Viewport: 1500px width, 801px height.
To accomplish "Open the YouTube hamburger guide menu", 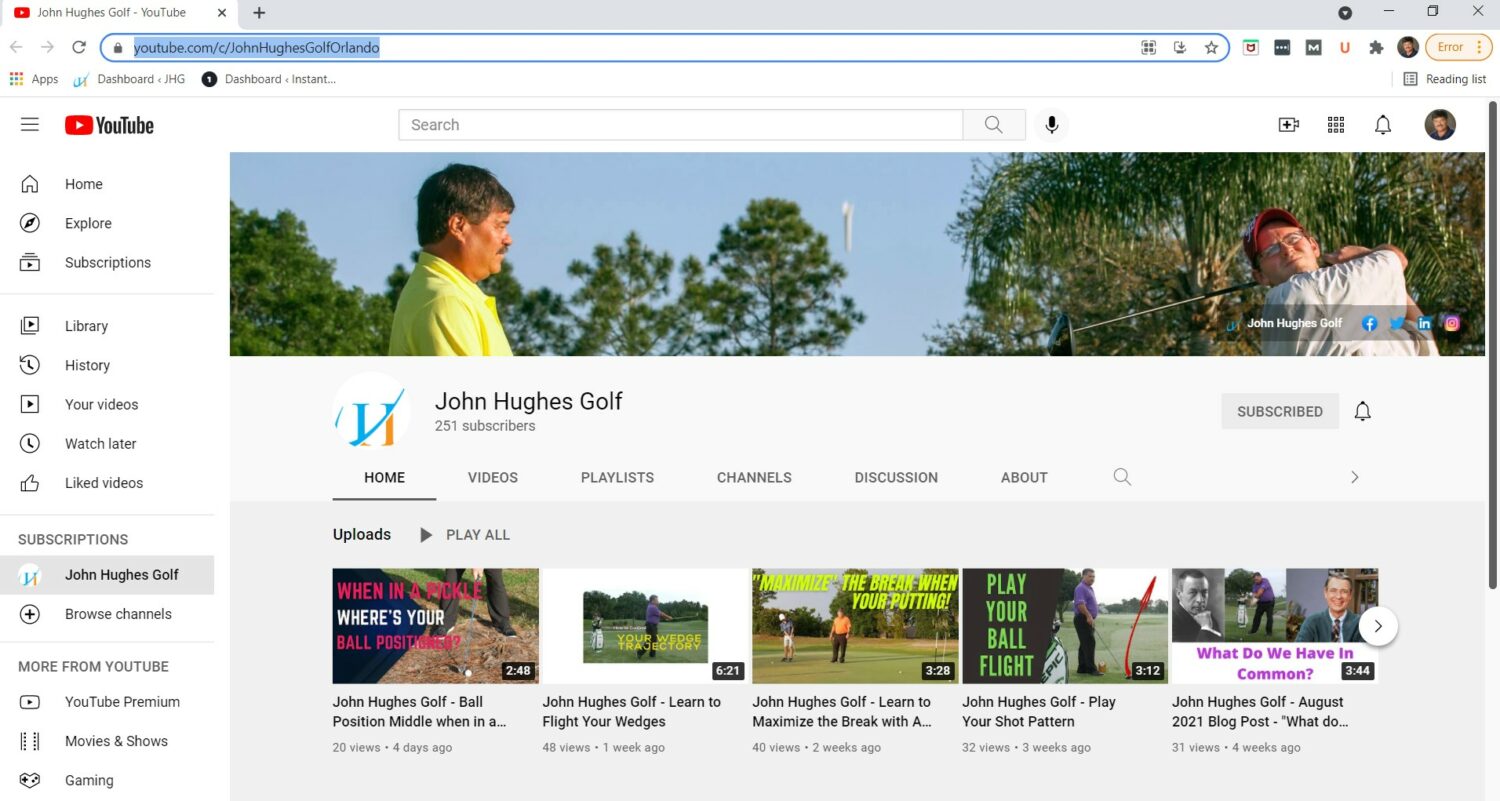I will click(30, 124).
